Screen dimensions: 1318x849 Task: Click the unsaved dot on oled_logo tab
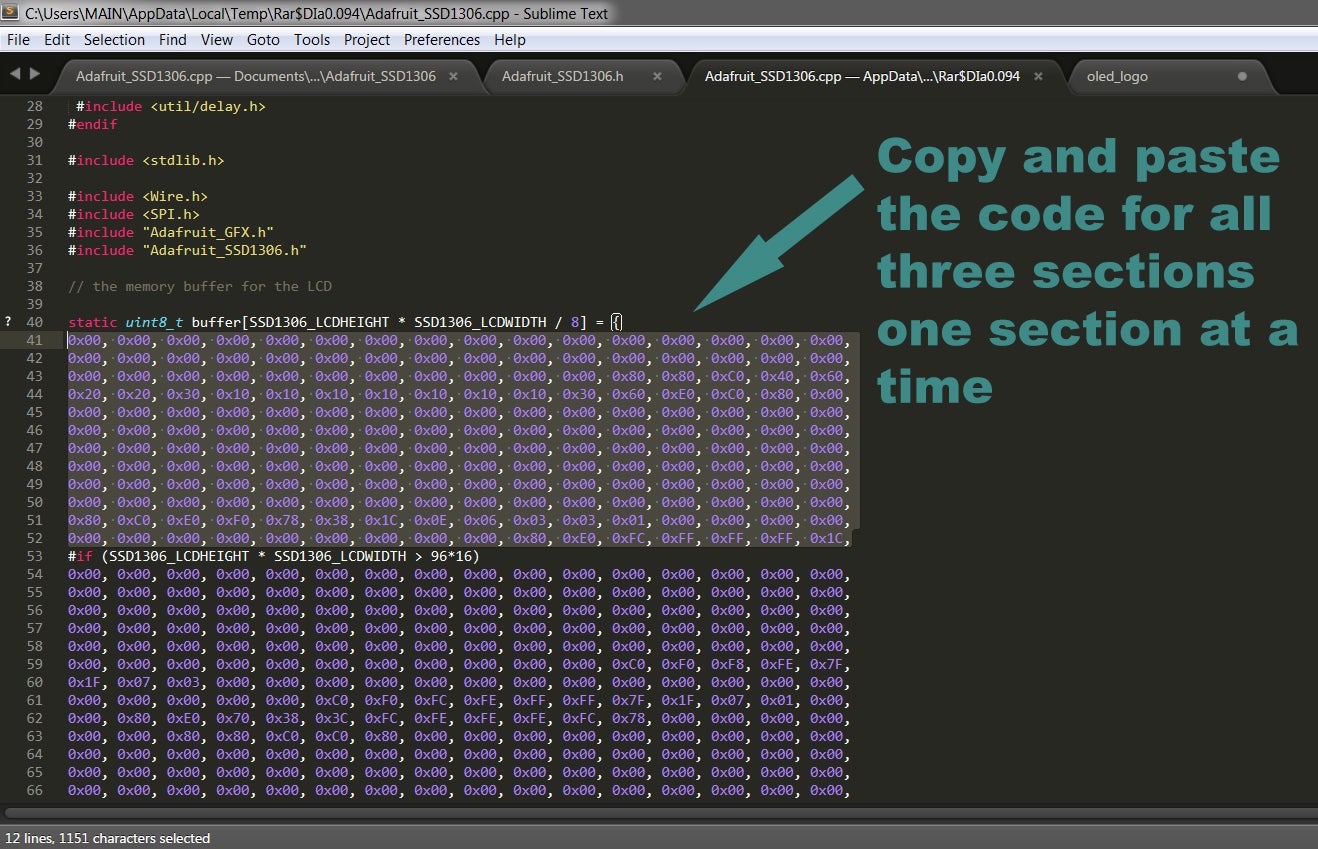tap(1242, 76)
